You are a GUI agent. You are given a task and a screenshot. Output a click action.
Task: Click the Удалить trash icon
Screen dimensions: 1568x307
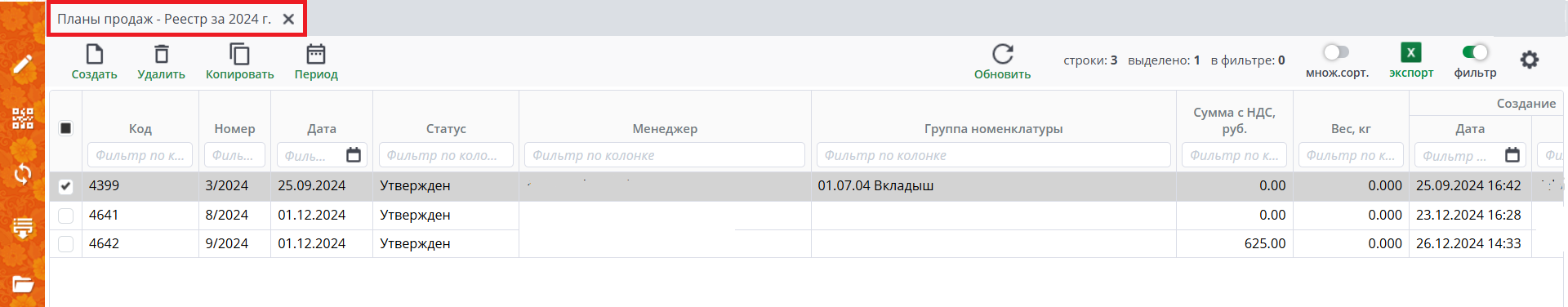pyautogui.click(x=162, y=54)
